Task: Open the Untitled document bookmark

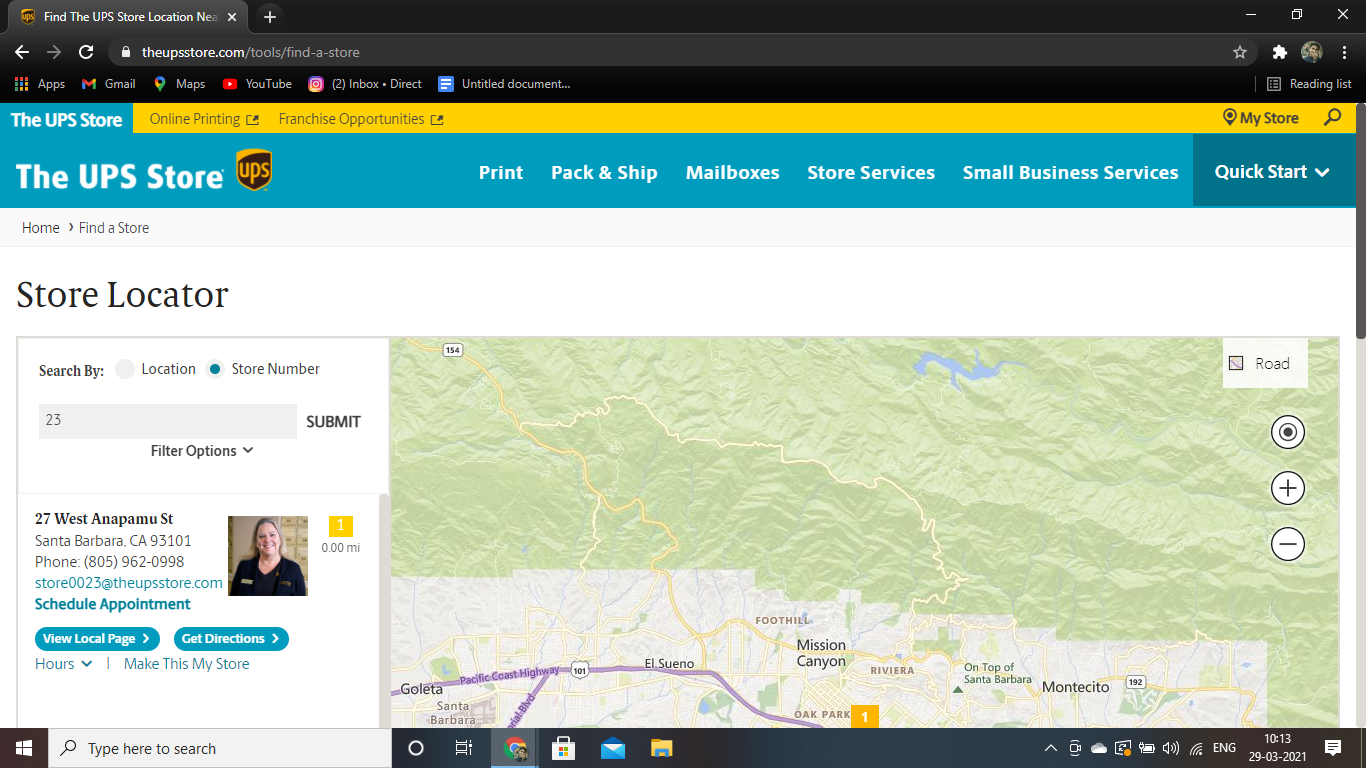Action: [x=504, y=84]
